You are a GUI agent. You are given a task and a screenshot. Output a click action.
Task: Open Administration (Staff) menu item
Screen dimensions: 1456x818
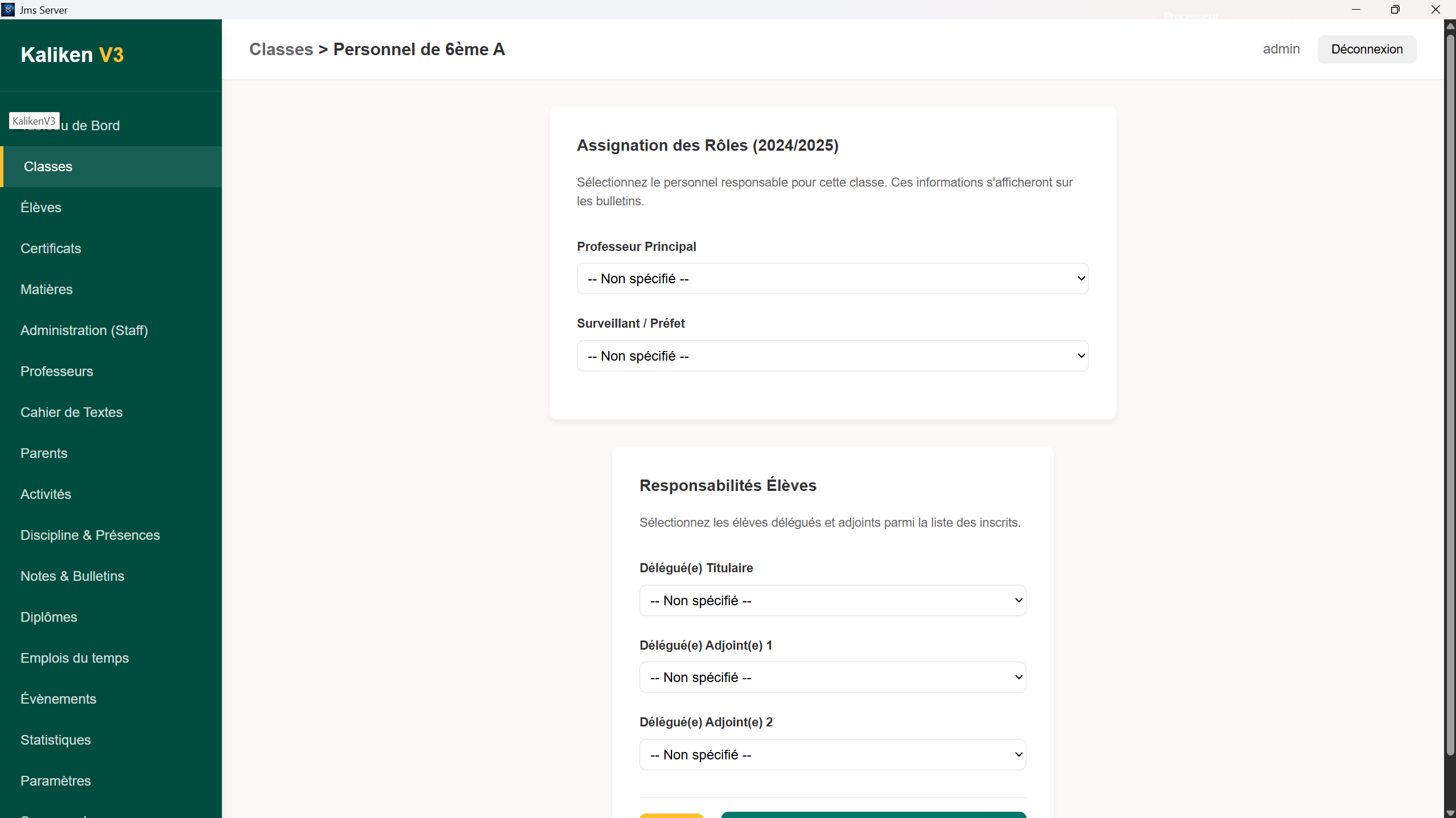pos(84,330)
